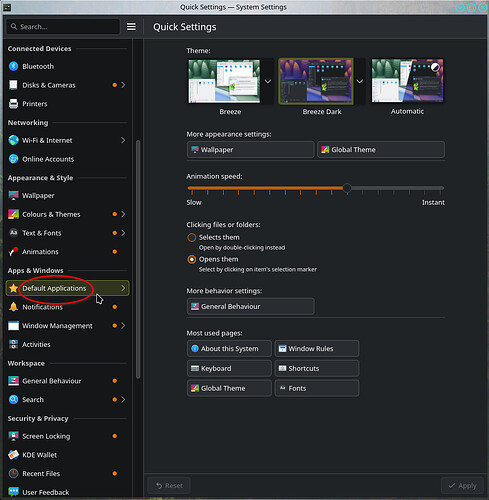Click the Disks & Cameras icon
This screenshot has width=489, height=500.
pos(13,85)
